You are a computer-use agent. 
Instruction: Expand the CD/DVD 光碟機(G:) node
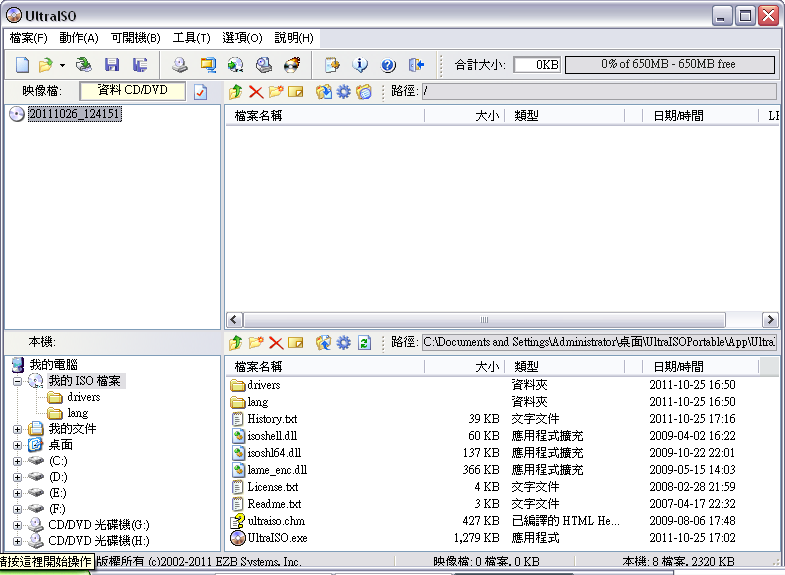tap(18, 525)
